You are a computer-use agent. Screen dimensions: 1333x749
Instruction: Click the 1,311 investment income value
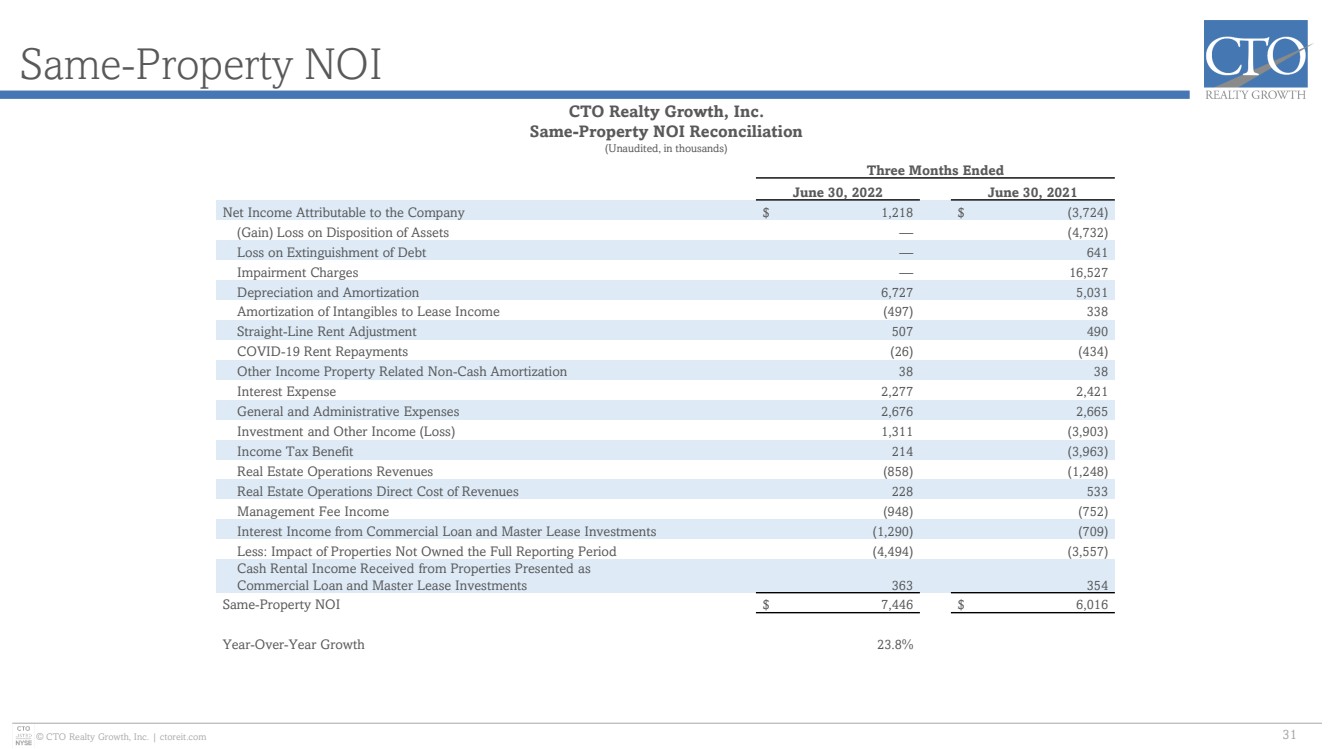[896, 432]
